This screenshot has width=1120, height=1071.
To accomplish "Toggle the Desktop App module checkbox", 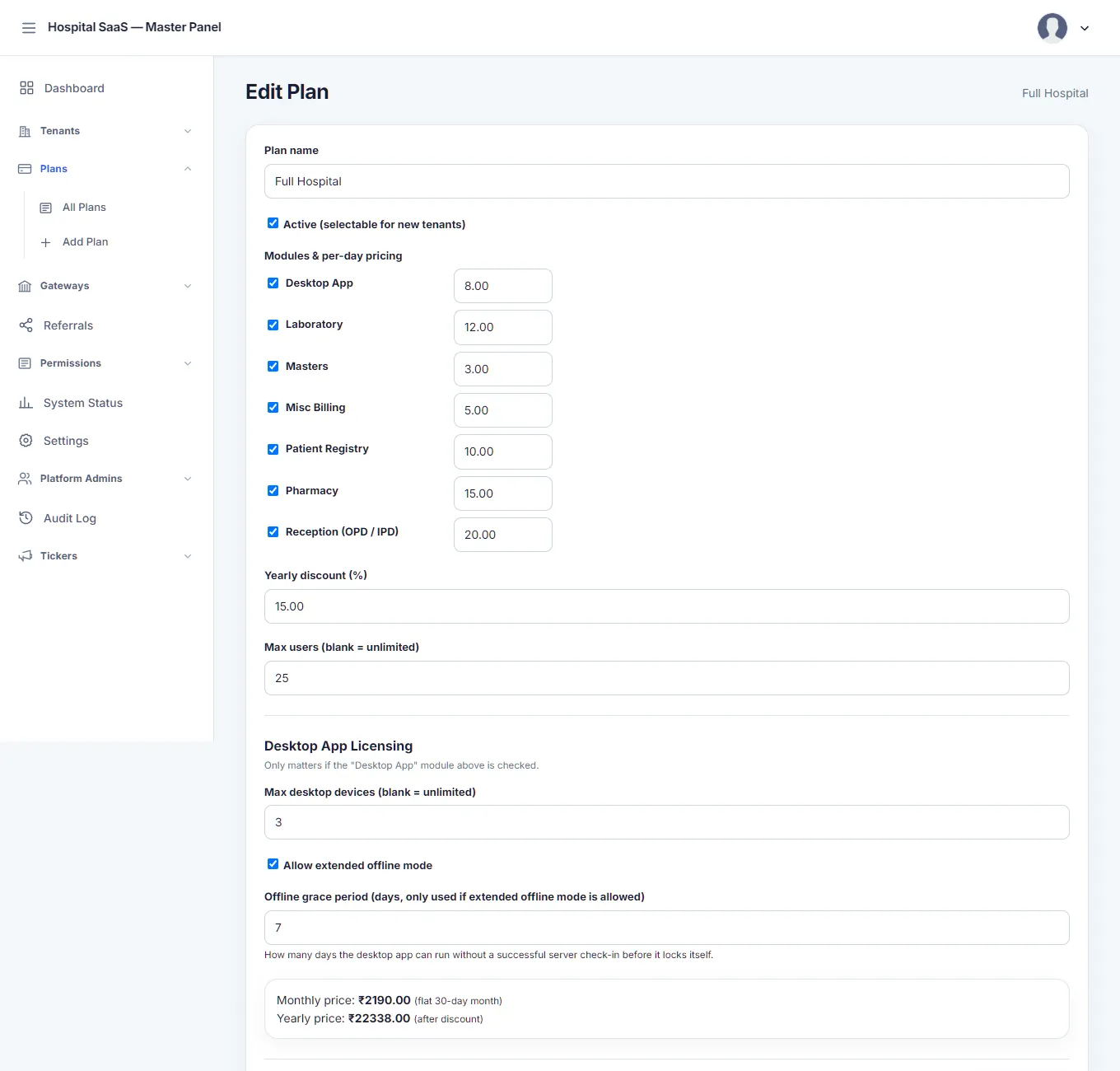I will pos(273,283).
